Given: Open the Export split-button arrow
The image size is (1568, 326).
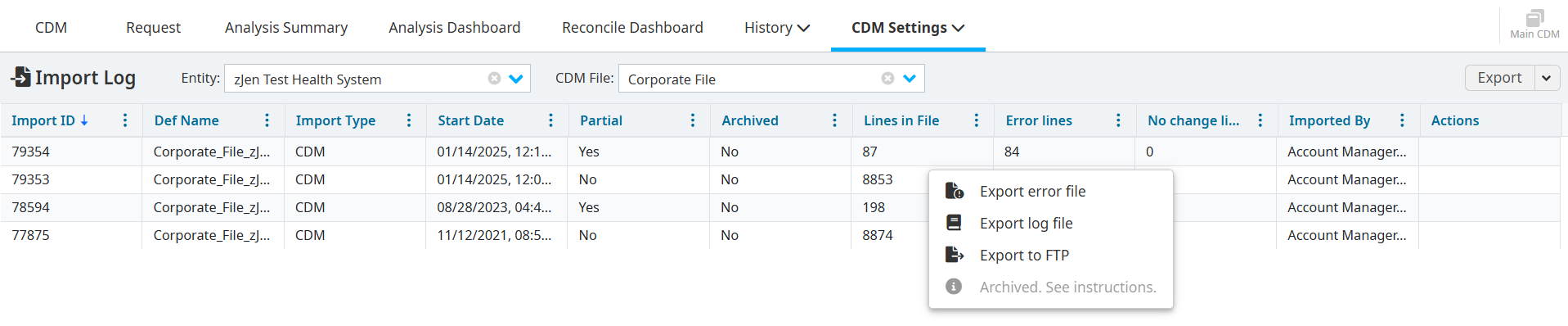Looking at the screenshot, I should tap(1547, 78).
